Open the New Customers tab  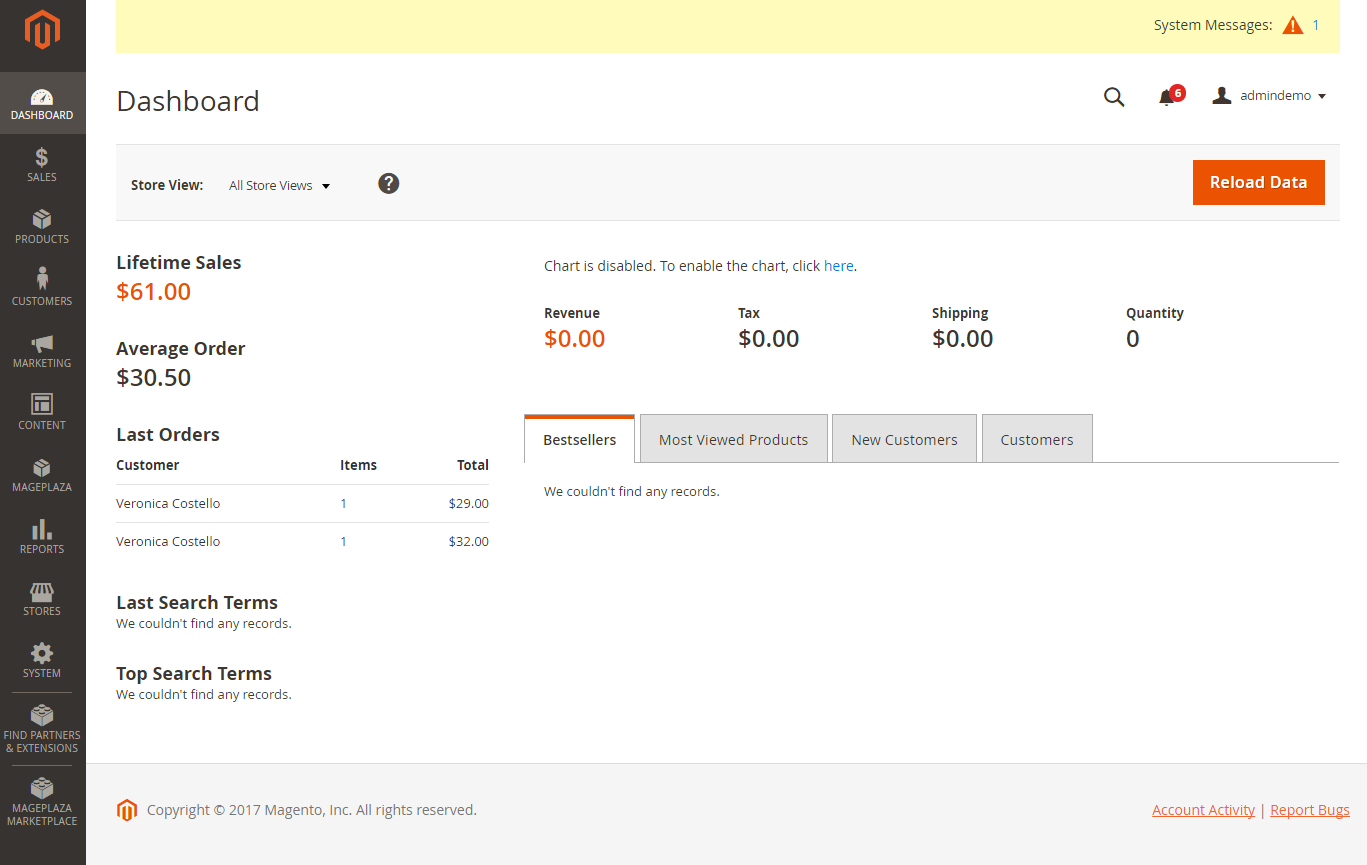click(x=903, y=438)
